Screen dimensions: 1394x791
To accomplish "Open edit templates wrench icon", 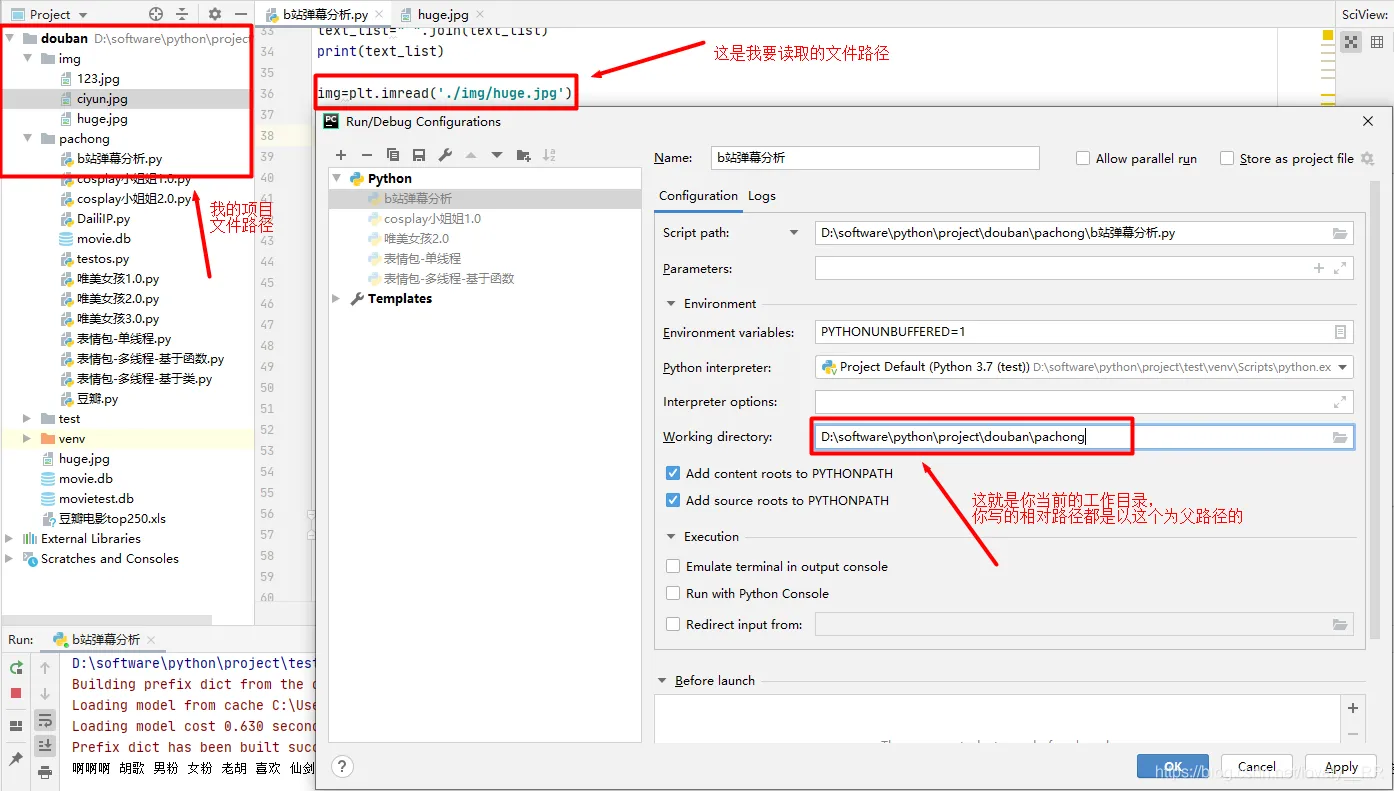I will point(445,155).
